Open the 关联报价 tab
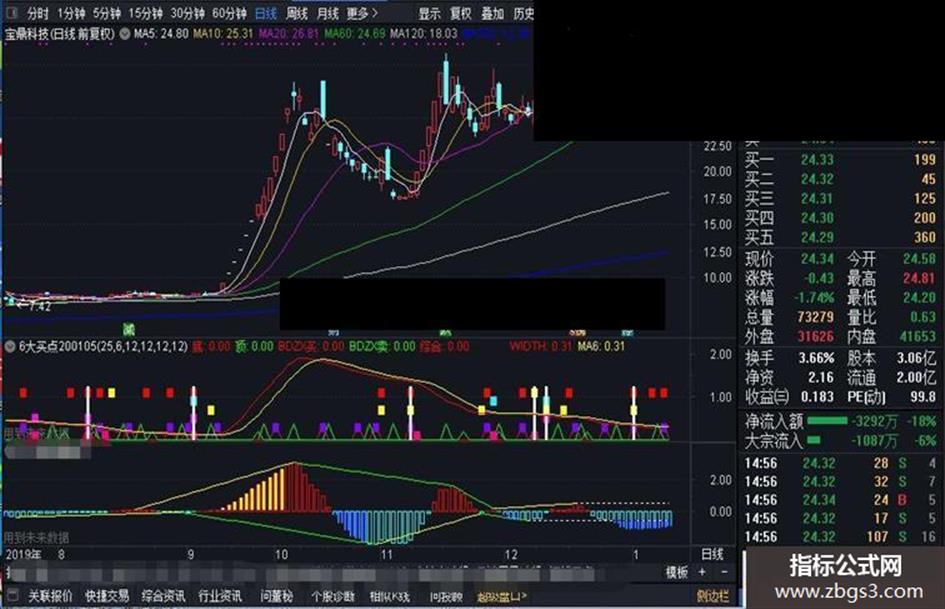 point(50,596)
